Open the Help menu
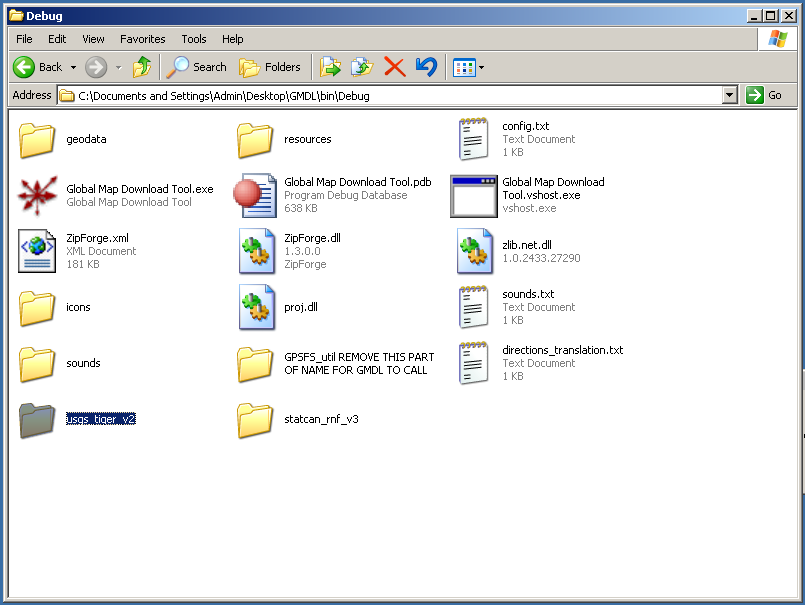This screenshot has height=605, width=805. tap(233, 39)
